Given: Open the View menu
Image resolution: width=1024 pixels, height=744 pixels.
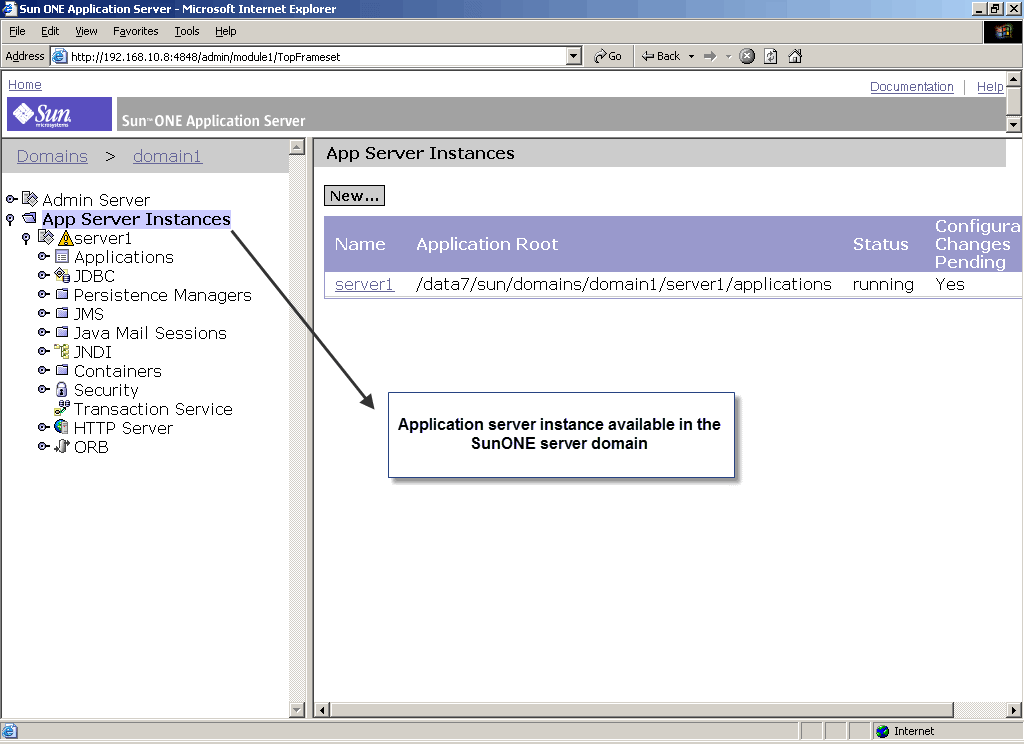Looking at the screenshot, I should [86, 31].
